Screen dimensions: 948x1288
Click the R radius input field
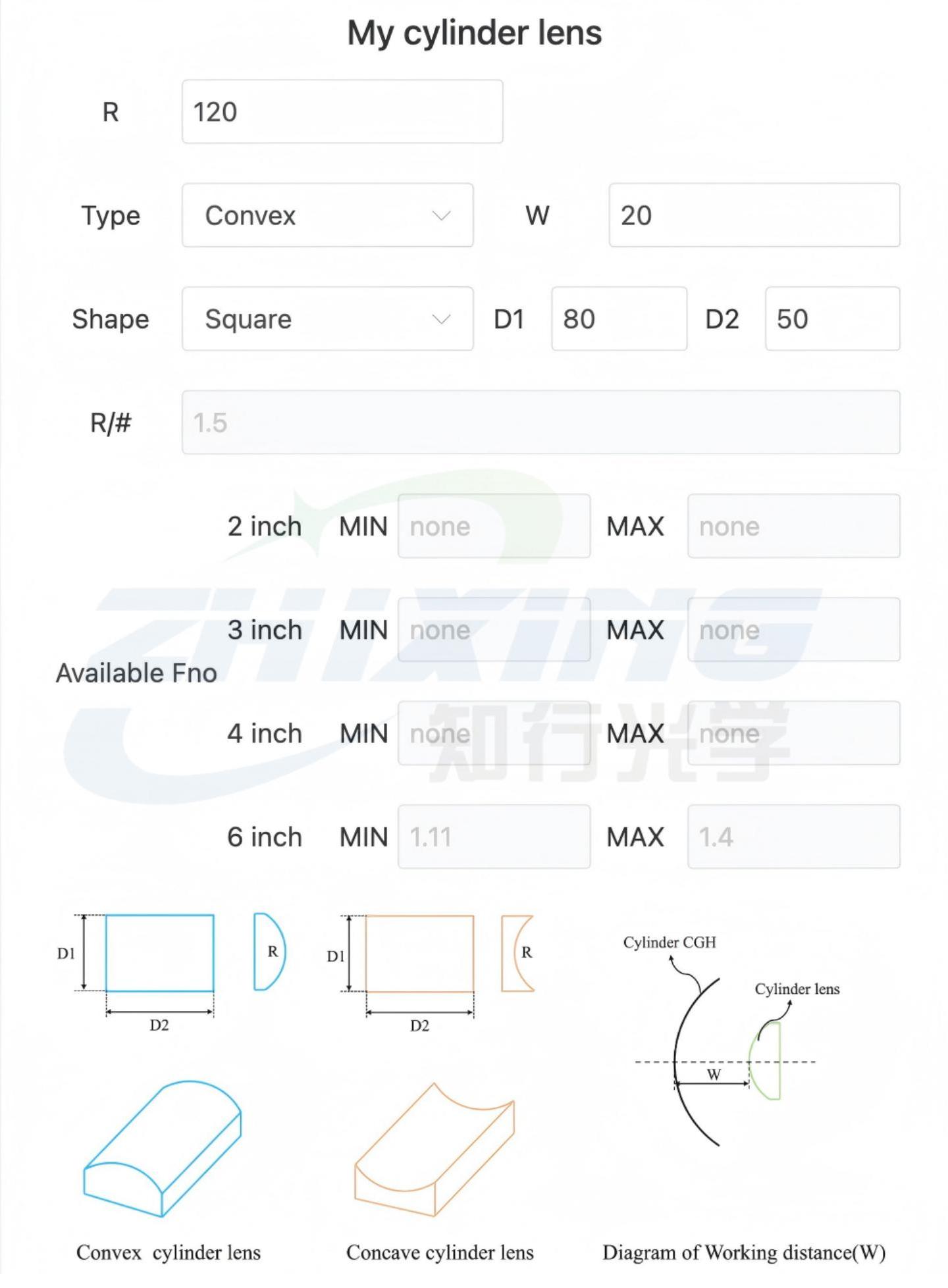pyautogui.click(x=342, y=111)
